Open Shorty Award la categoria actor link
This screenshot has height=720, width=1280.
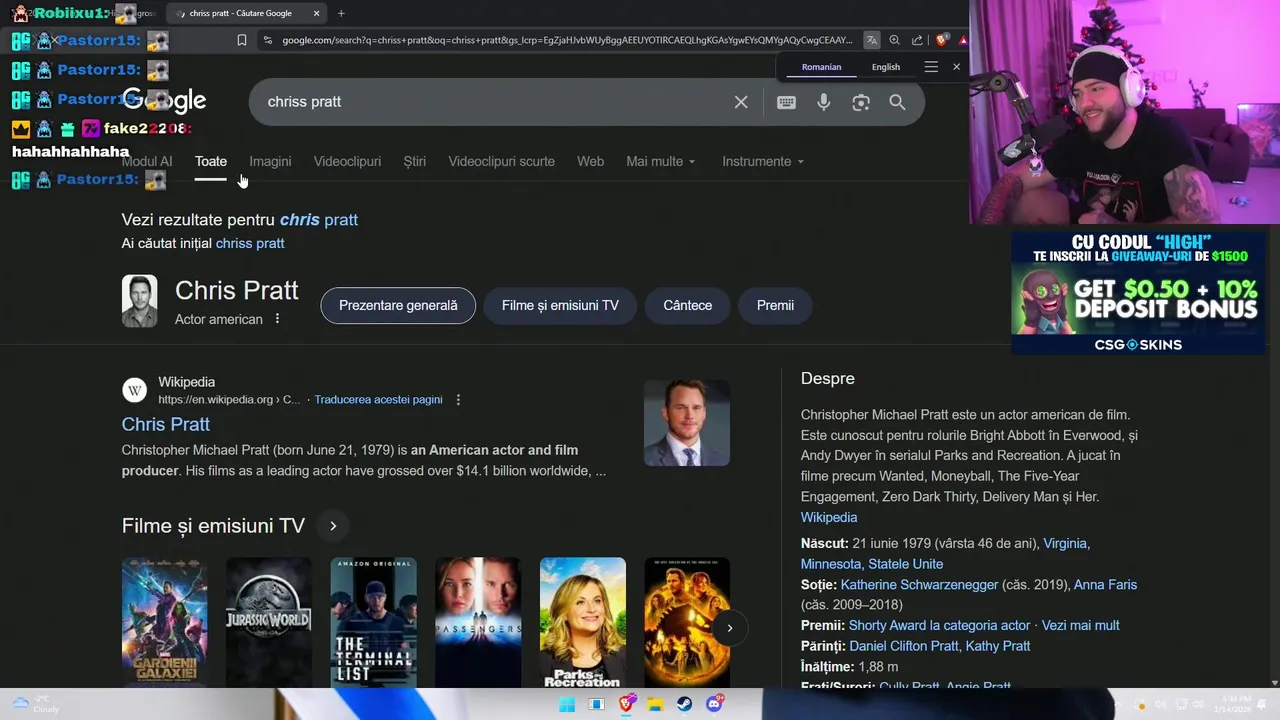939,625
